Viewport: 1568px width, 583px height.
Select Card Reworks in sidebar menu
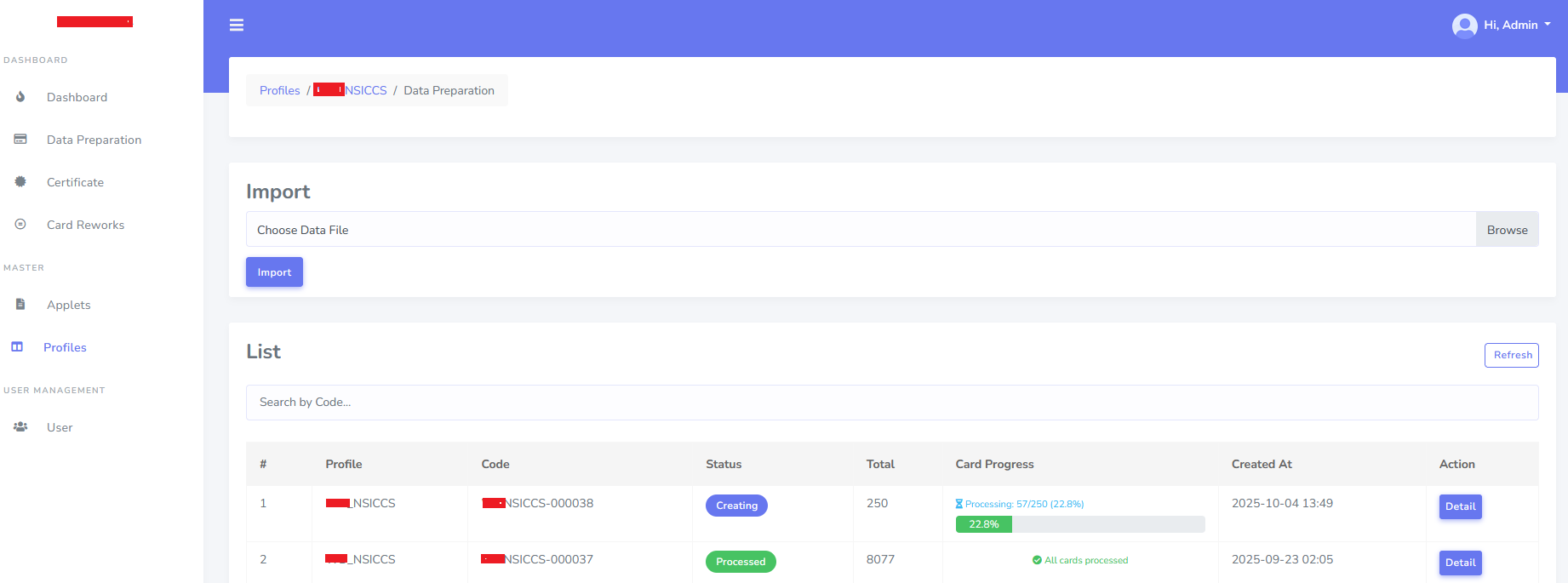(x=85, y=225)
